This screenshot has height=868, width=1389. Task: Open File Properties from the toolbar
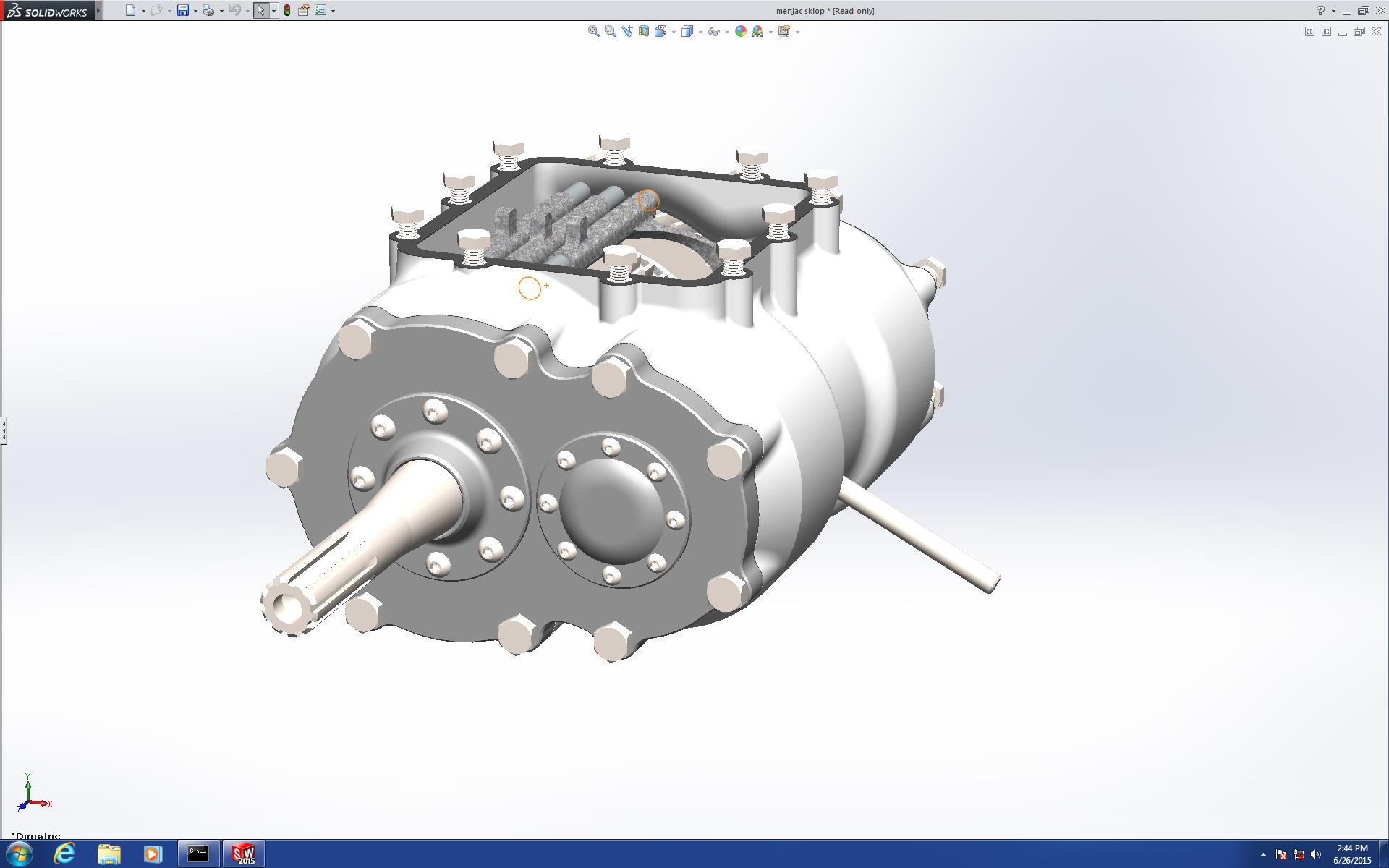[304, 10]
